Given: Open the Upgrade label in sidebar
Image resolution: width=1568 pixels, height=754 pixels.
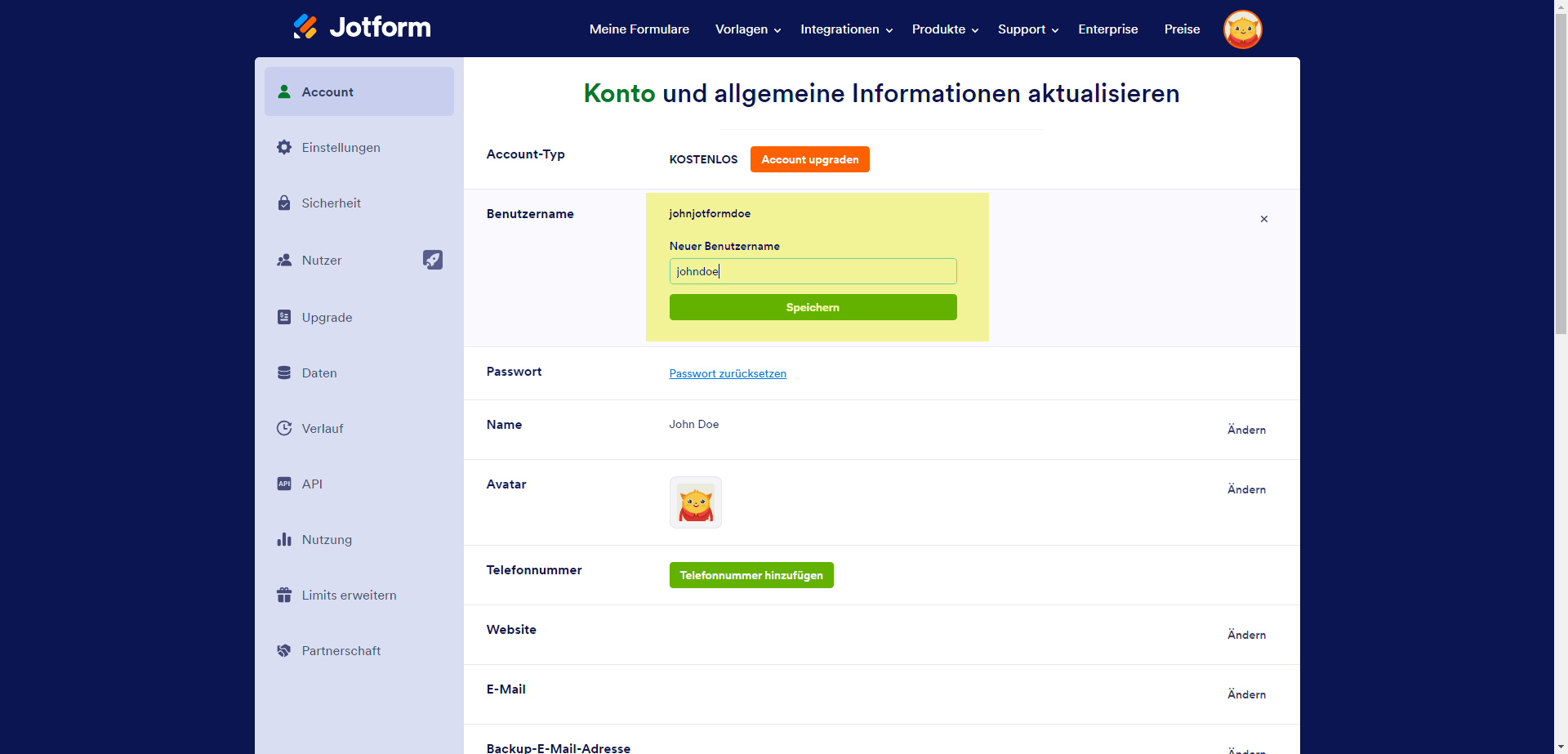Looking at the screenshot, I should coord(327,318).
